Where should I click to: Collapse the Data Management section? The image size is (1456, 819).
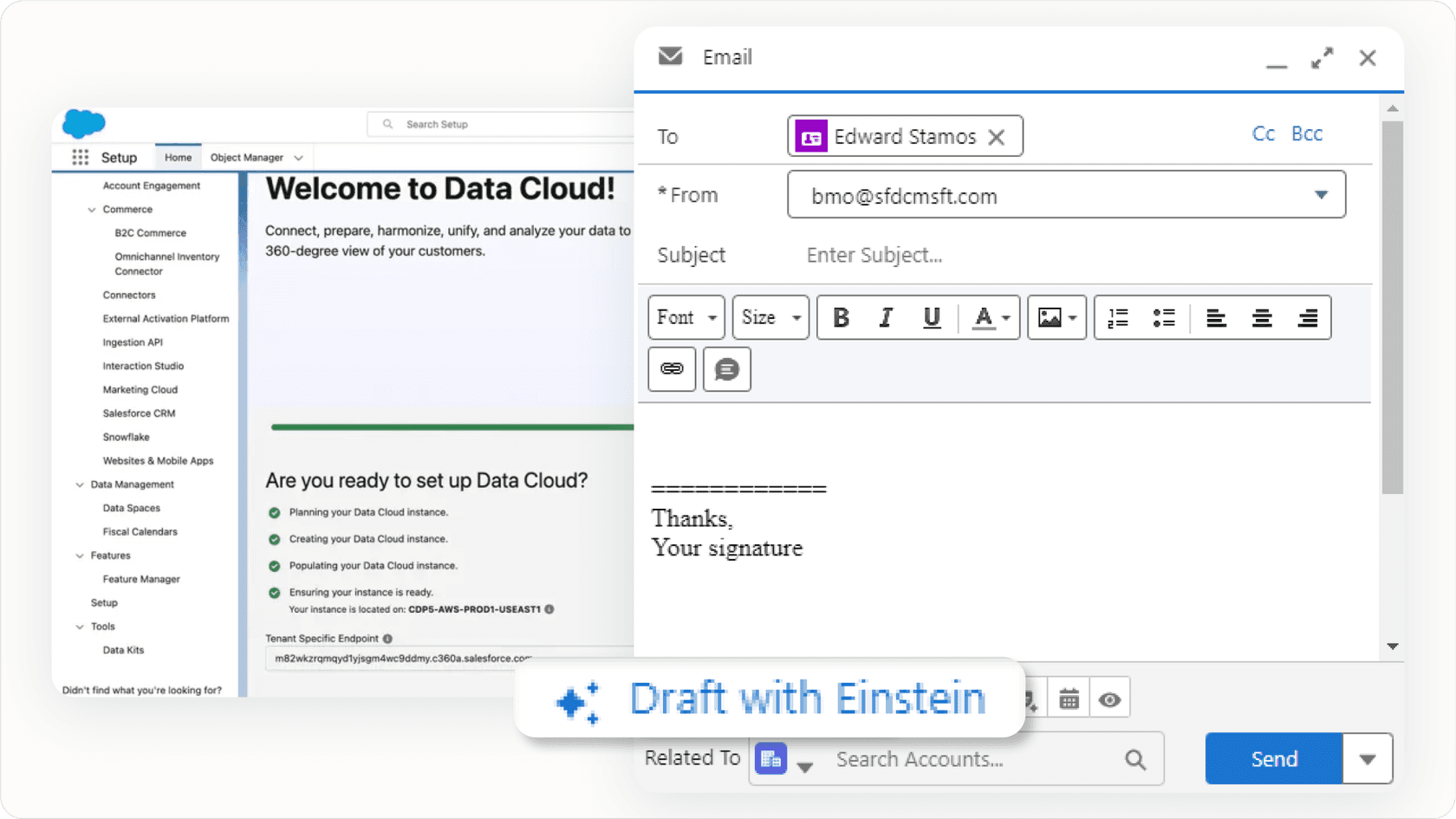[79, 484]
